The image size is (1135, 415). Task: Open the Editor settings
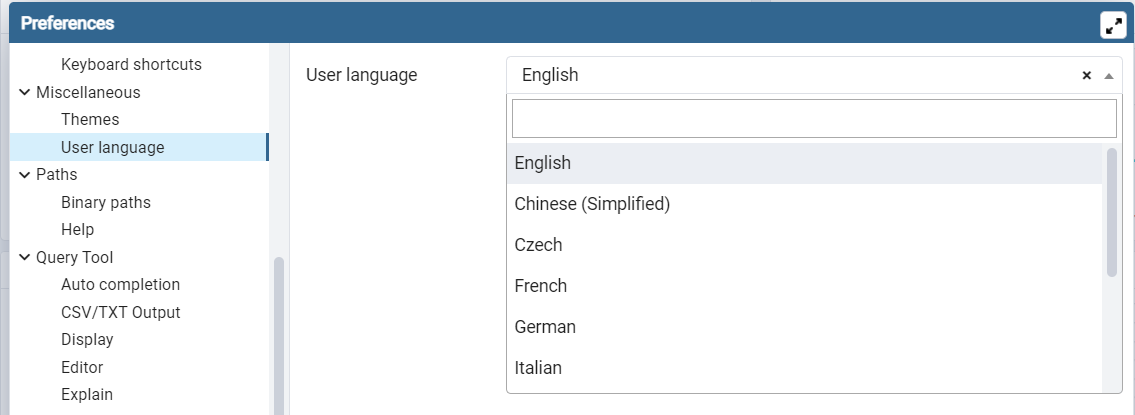click(x=82, y=367)
